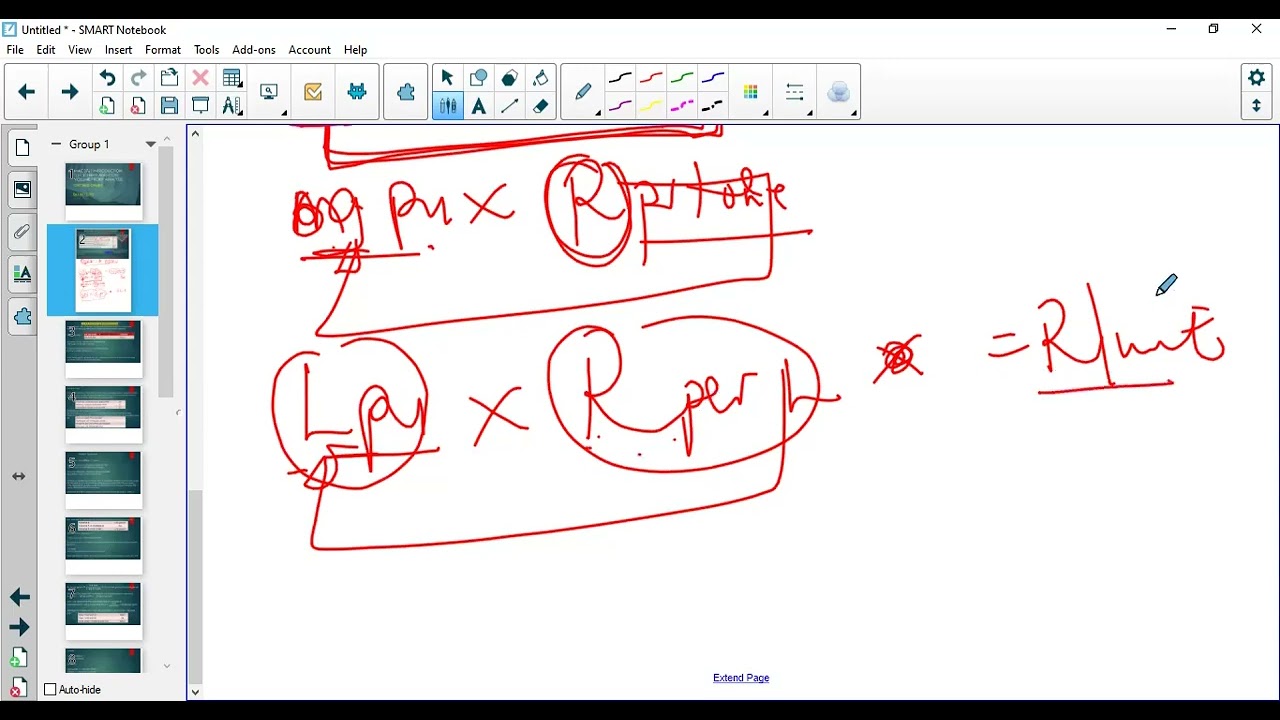Screen dimensions: 1280x720
Task: Select the yellow pen style
Action: click(x=651, y=106)
